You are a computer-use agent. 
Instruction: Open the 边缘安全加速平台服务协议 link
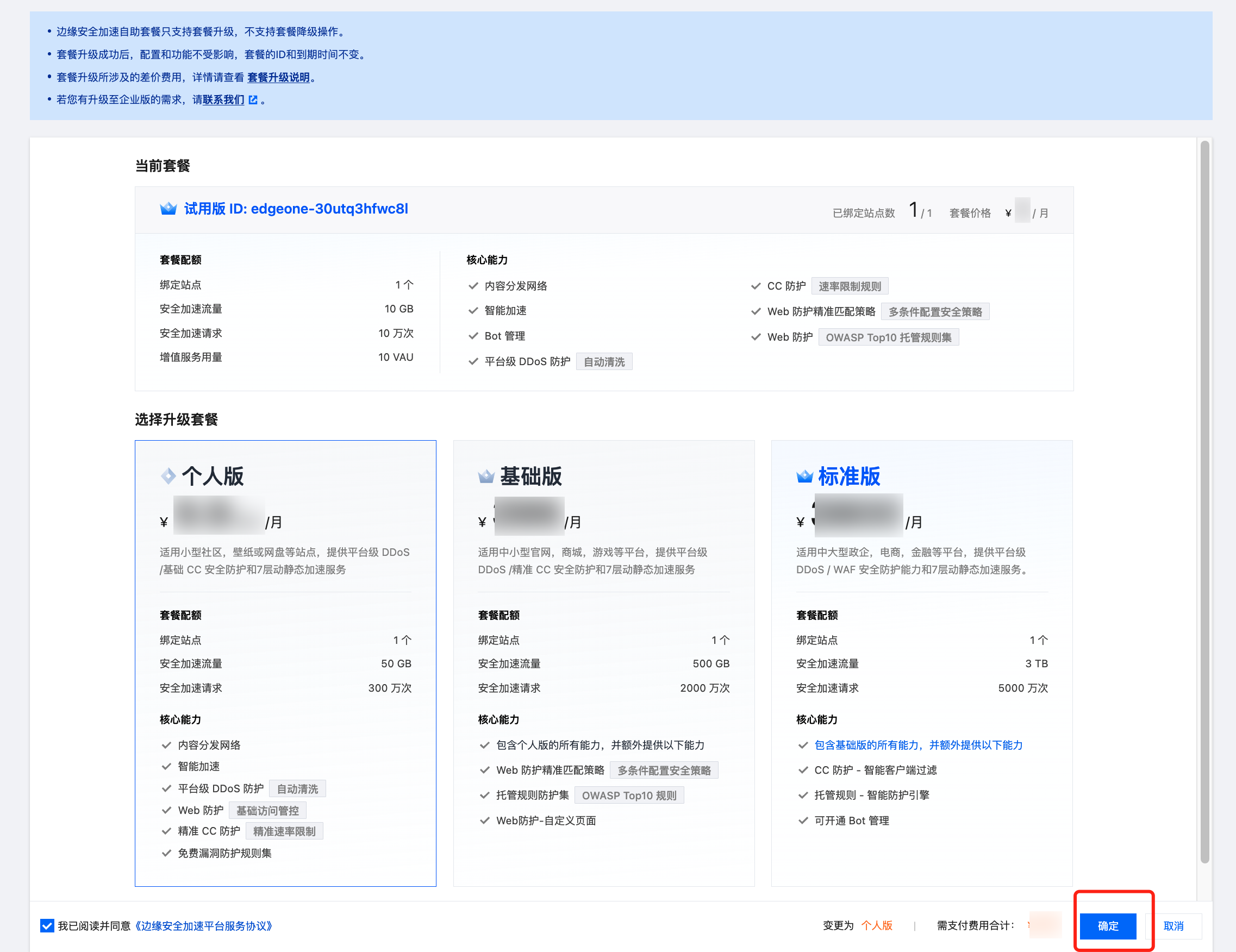coord(204,926)
